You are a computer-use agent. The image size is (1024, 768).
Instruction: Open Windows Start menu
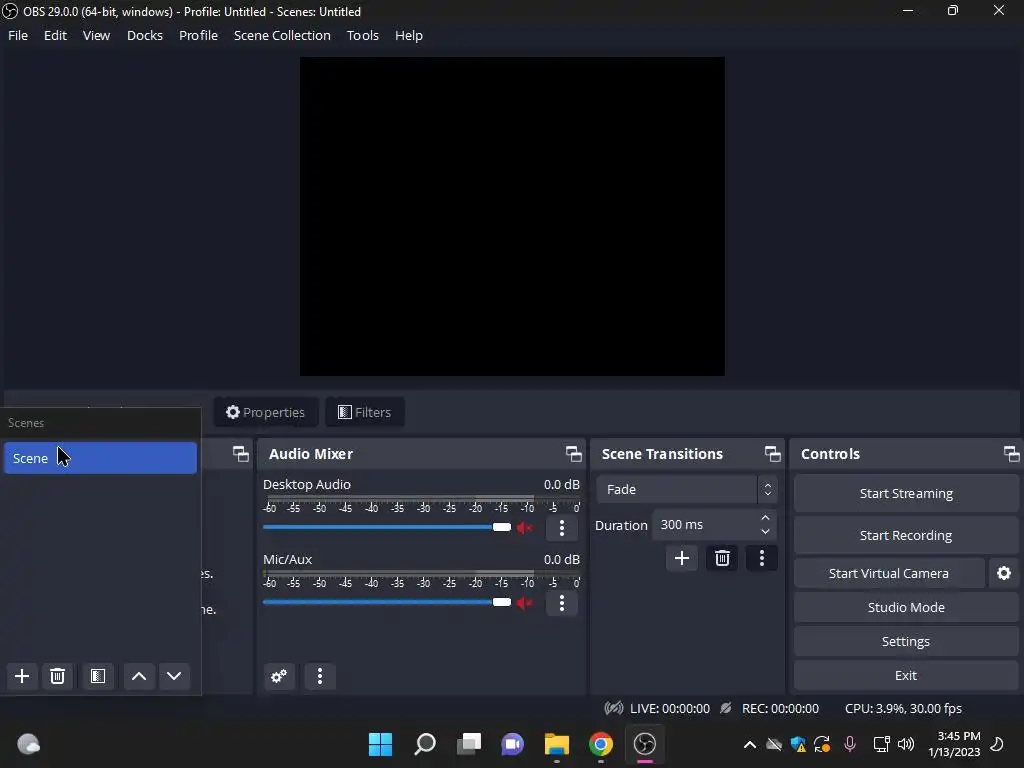[x=381, y=744]
